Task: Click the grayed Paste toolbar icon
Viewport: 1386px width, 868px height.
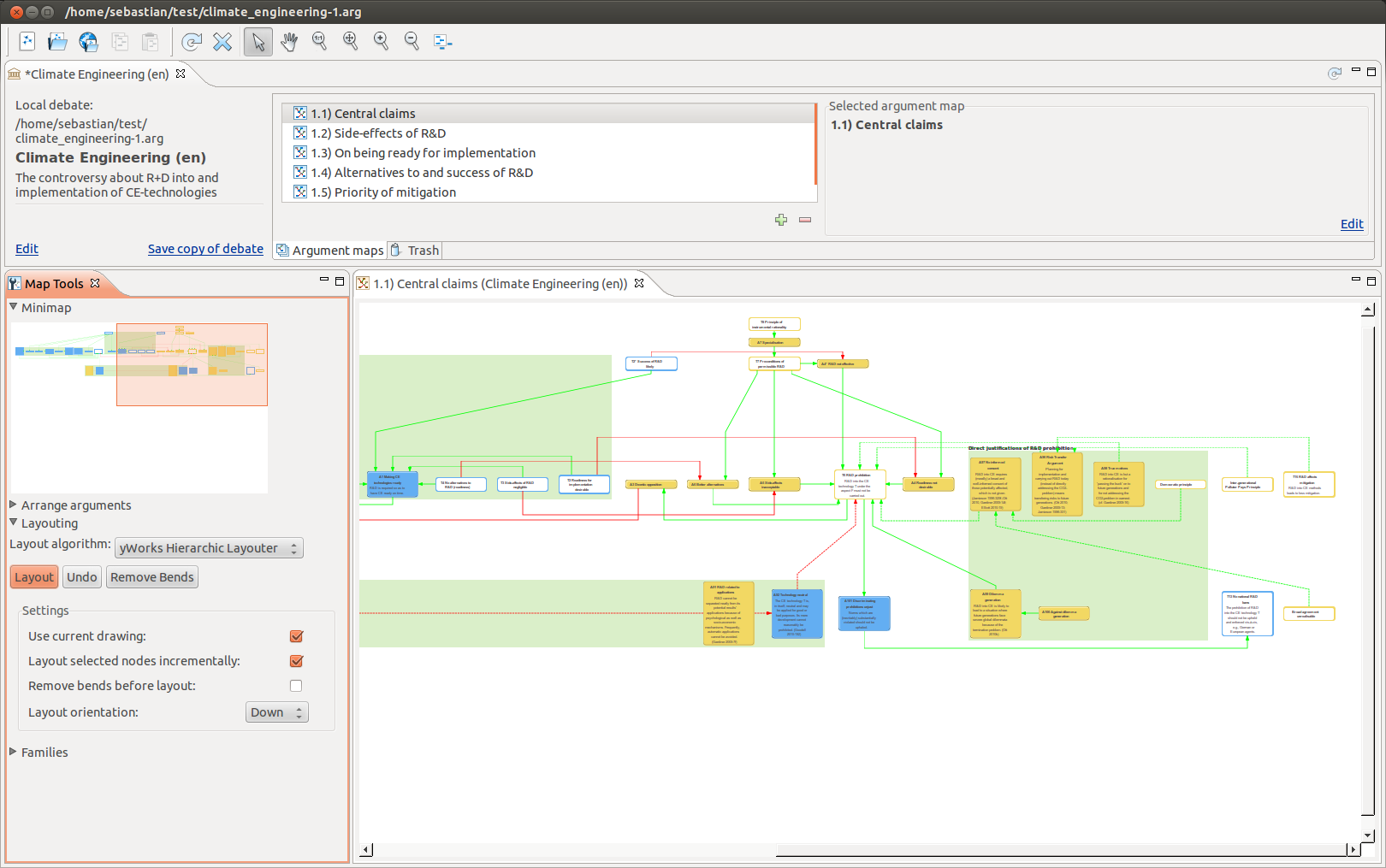Action: click(x=150, y=41)
